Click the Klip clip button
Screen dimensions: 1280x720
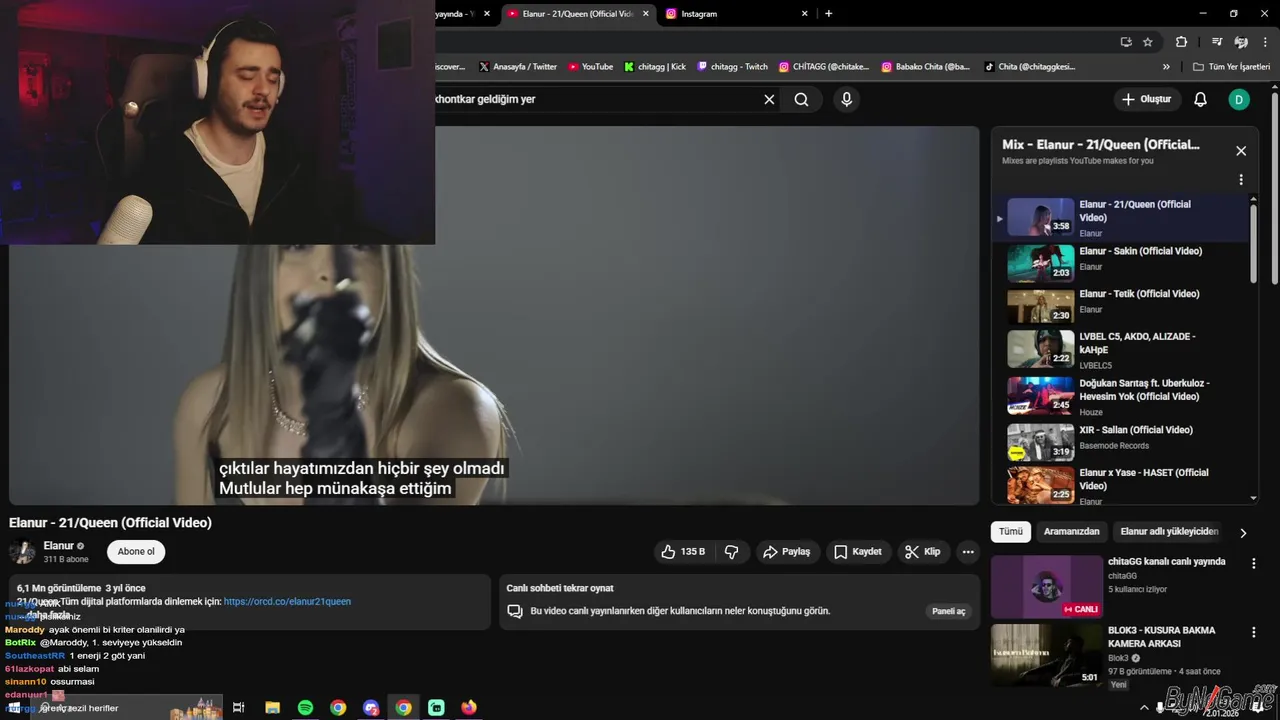pyautogui.click(x=922, y=552)
